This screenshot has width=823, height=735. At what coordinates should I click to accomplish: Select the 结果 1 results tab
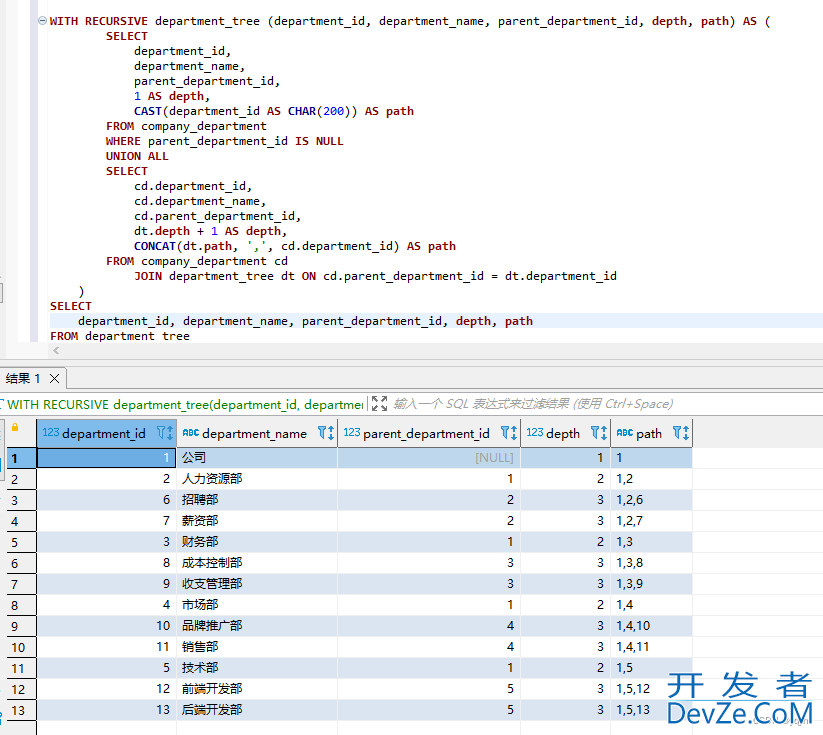(x=23, y=379)
